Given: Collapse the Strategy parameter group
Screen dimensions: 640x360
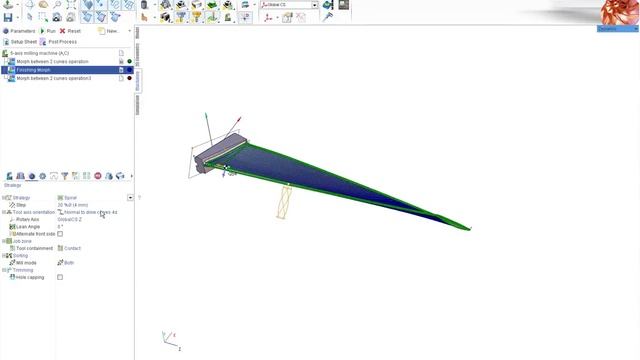Looking at the screenshot, I should pyautogui.click(x=4, y=198).
